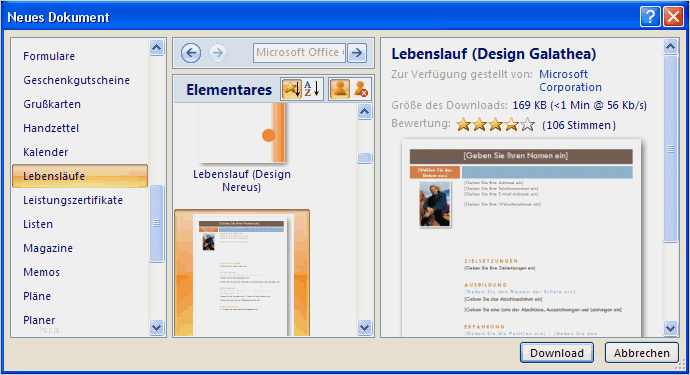Show customer-submitted templates icon
Screen dimensions: 690x375
(339, 89)
